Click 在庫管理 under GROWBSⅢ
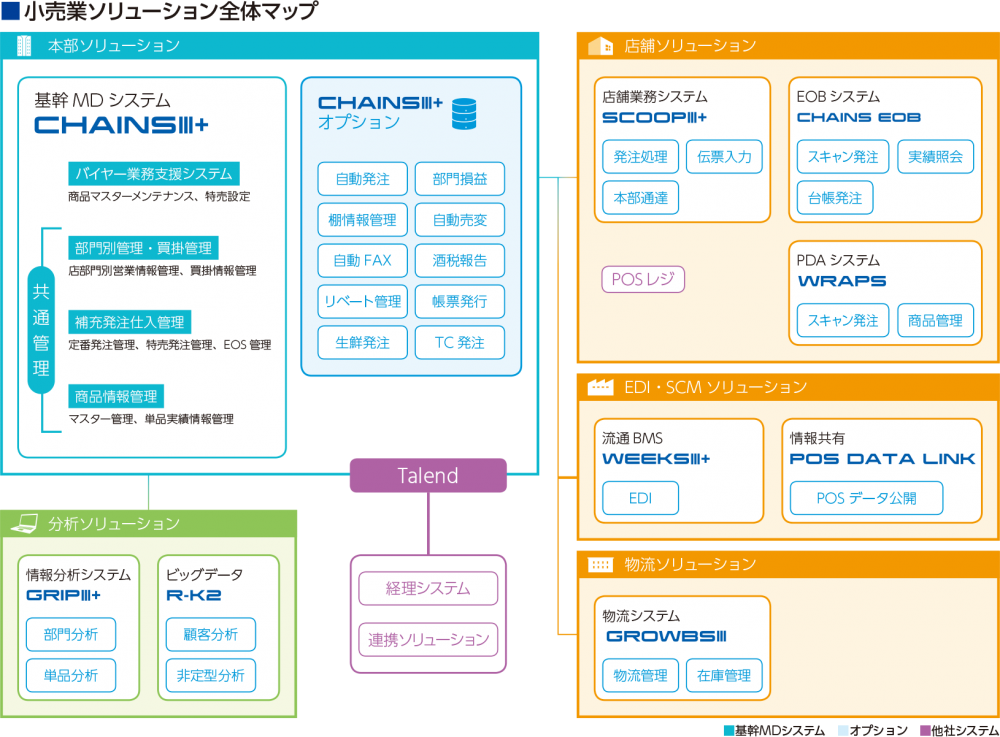The image size is (1000, 737). pos(724,675)
